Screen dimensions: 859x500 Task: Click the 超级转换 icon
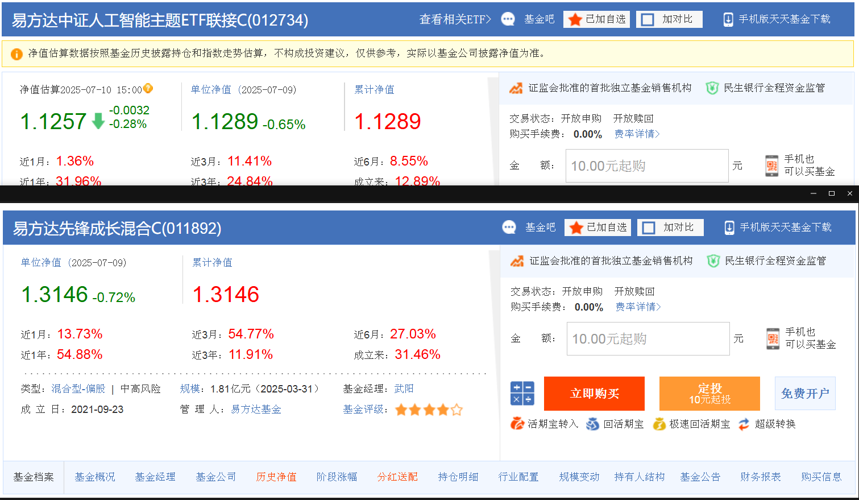tap(744, 424)
